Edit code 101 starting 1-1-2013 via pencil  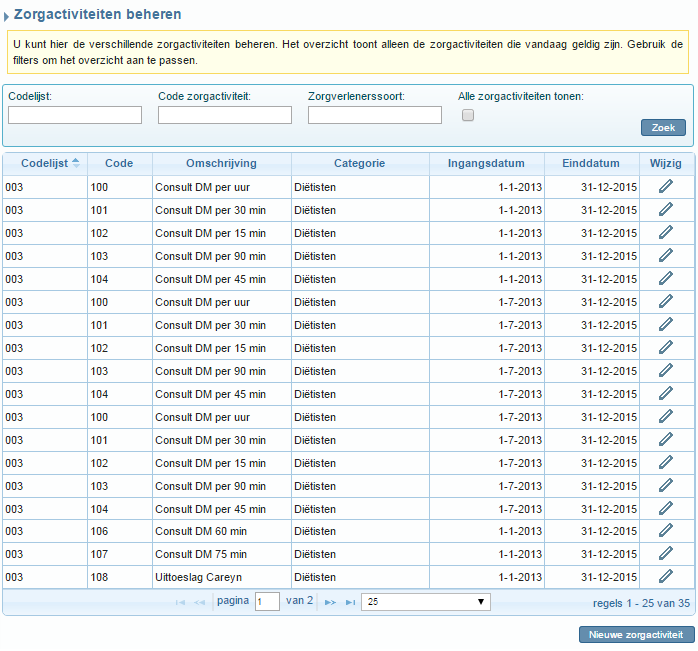(666, 210)
